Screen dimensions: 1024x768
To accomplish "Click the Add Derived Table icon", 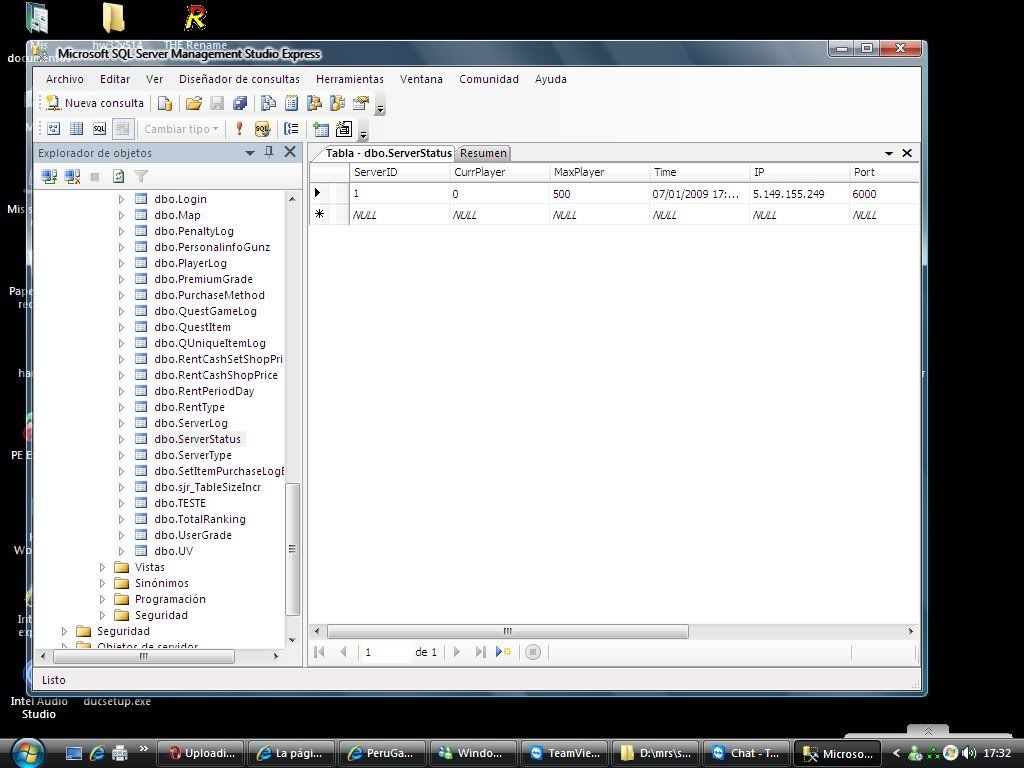I will pyautogui.click(x=344, y=129).
